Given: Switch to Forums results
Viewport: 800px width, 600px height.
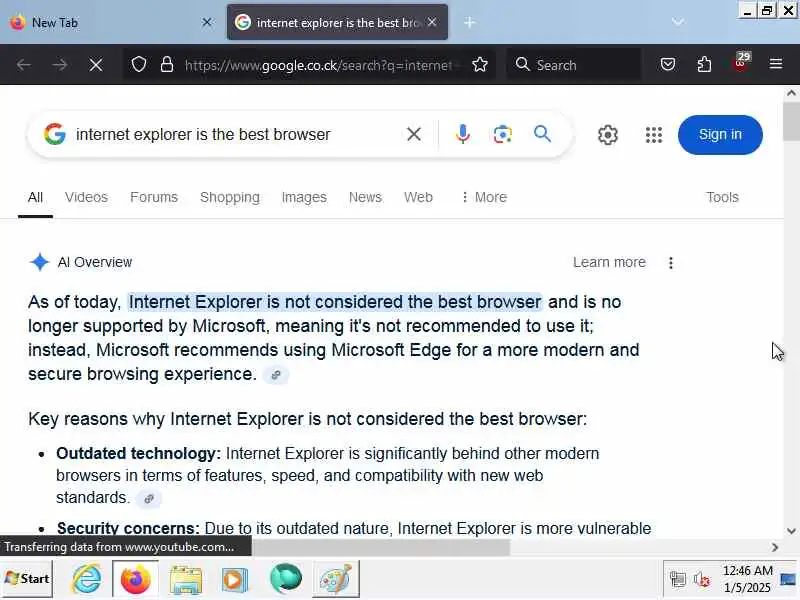Looking at the screenshot, I should [154, 197].
